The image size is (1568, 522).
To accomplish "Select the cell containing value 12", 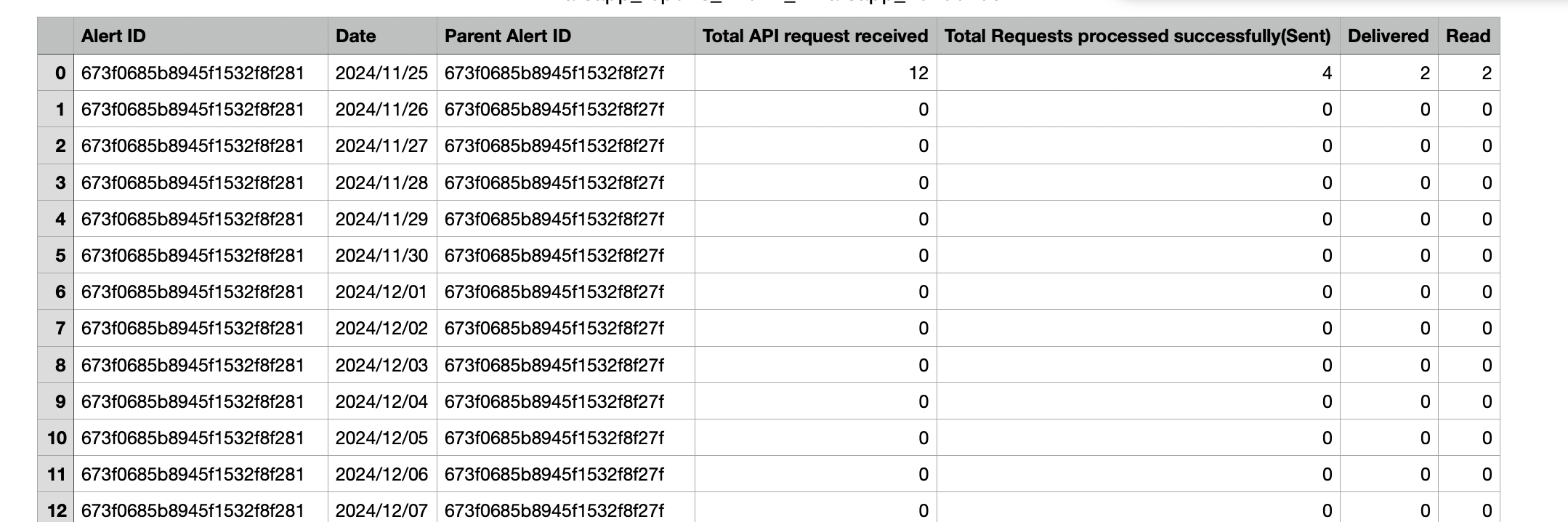I will click(815, 73).
